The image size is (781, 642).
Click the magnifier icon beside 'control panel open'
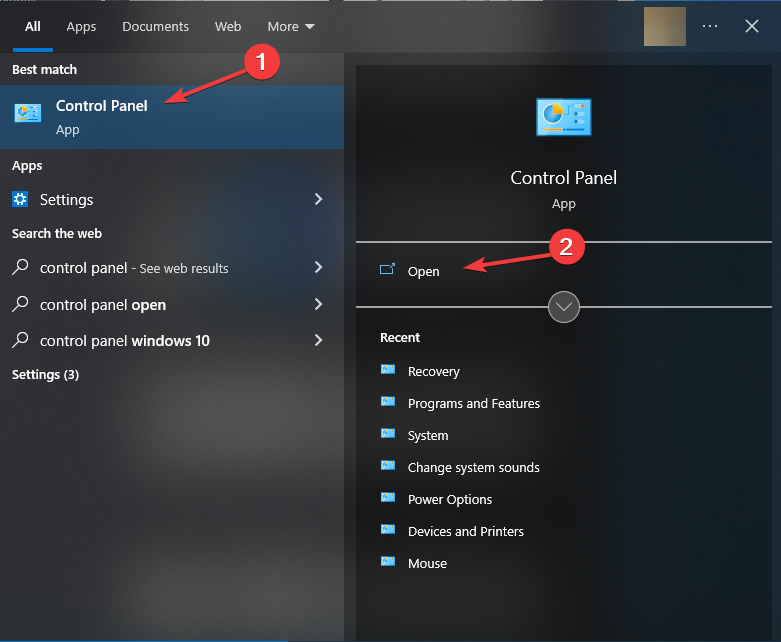coord(20,304)
